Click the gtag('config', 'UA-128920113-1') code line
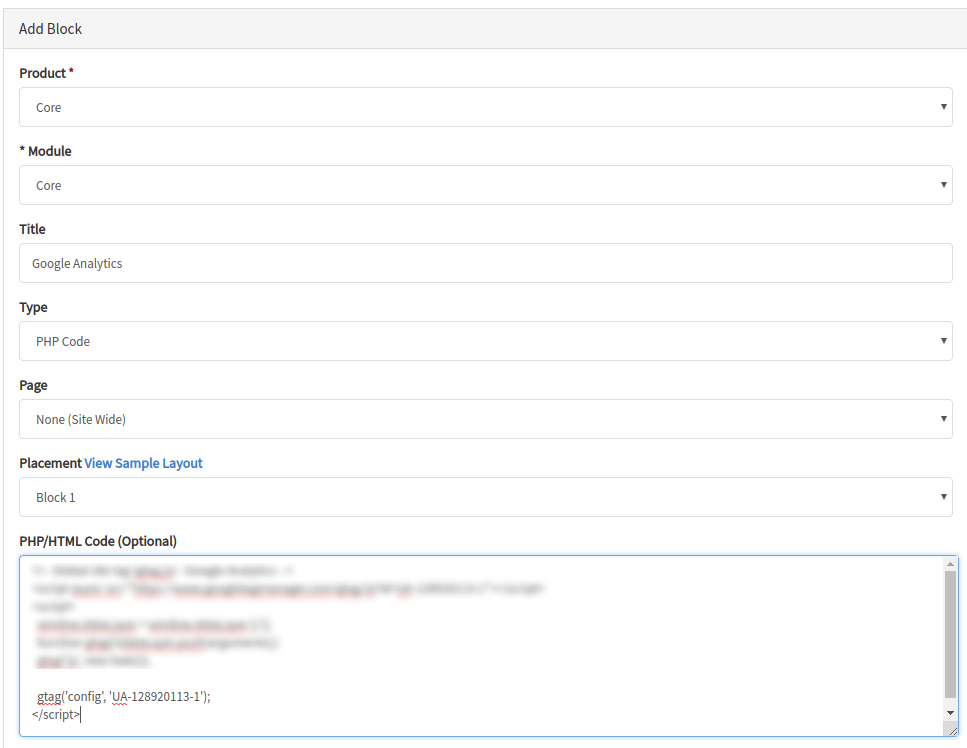Viewport: 967px width, 748px height. pos(123,697)
